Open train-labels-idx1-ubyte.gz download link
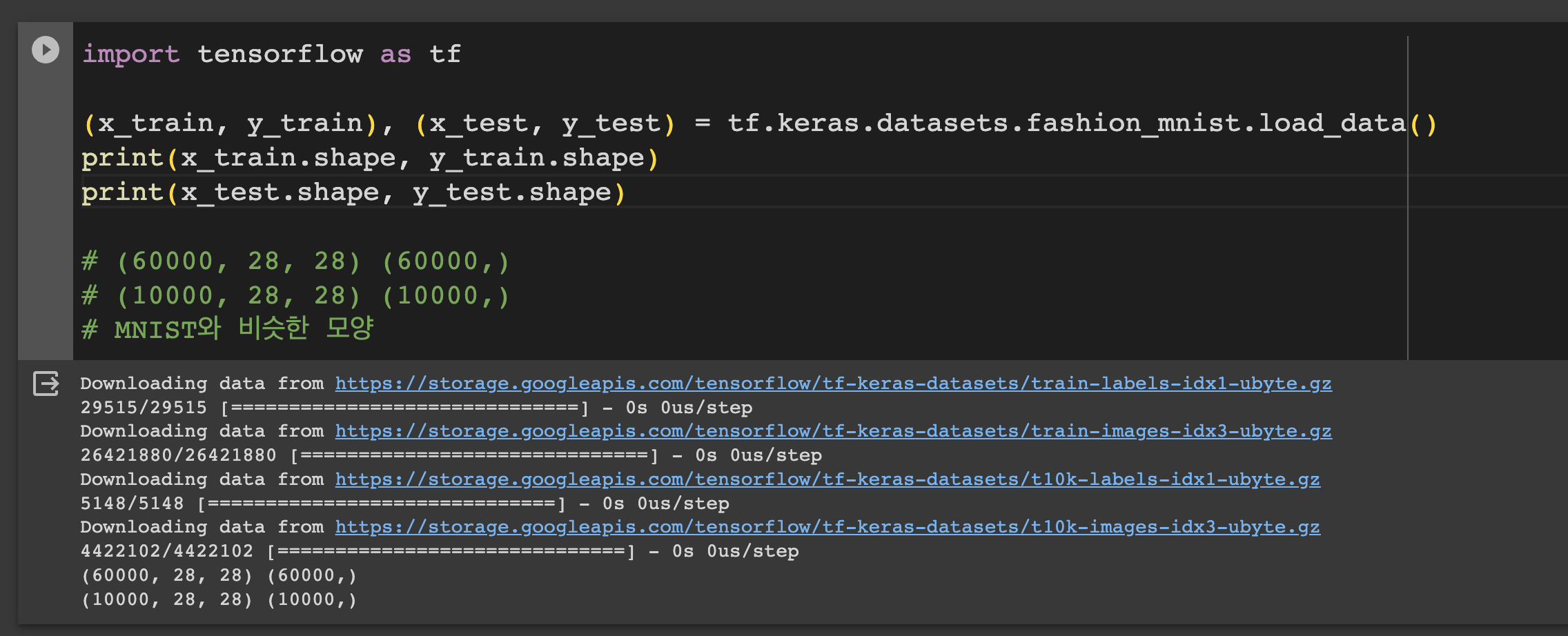The height and width of the screenshot is (636, 1568). [834, 384]
